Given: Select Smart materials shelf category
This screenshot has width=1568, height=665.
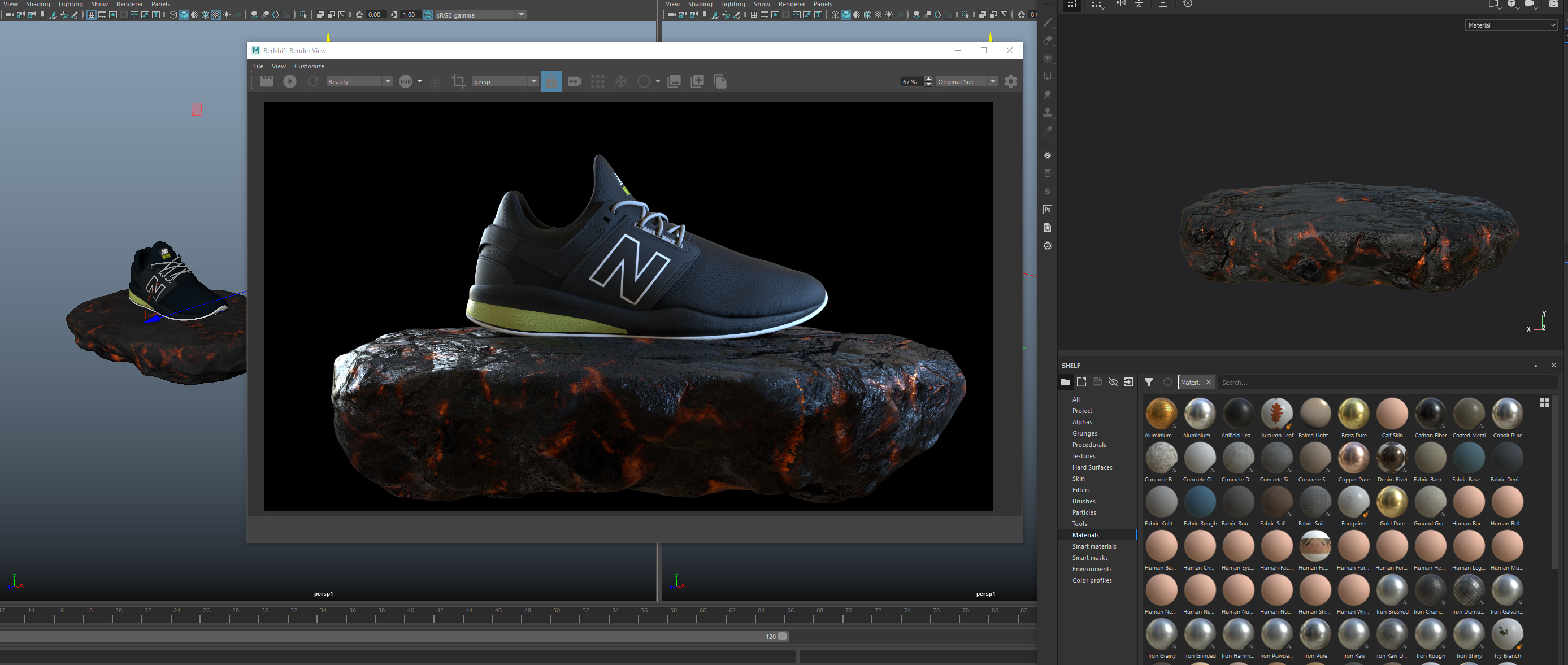Looking at the screenshot, I should [1094, 546].
